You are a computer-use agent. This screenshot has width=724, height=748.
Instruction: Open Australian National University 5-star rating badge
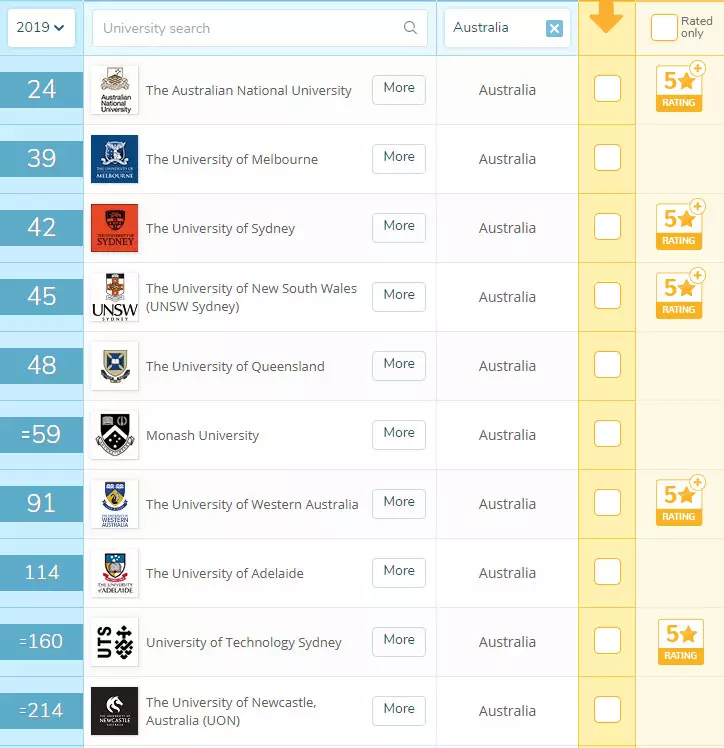point(680,88)
